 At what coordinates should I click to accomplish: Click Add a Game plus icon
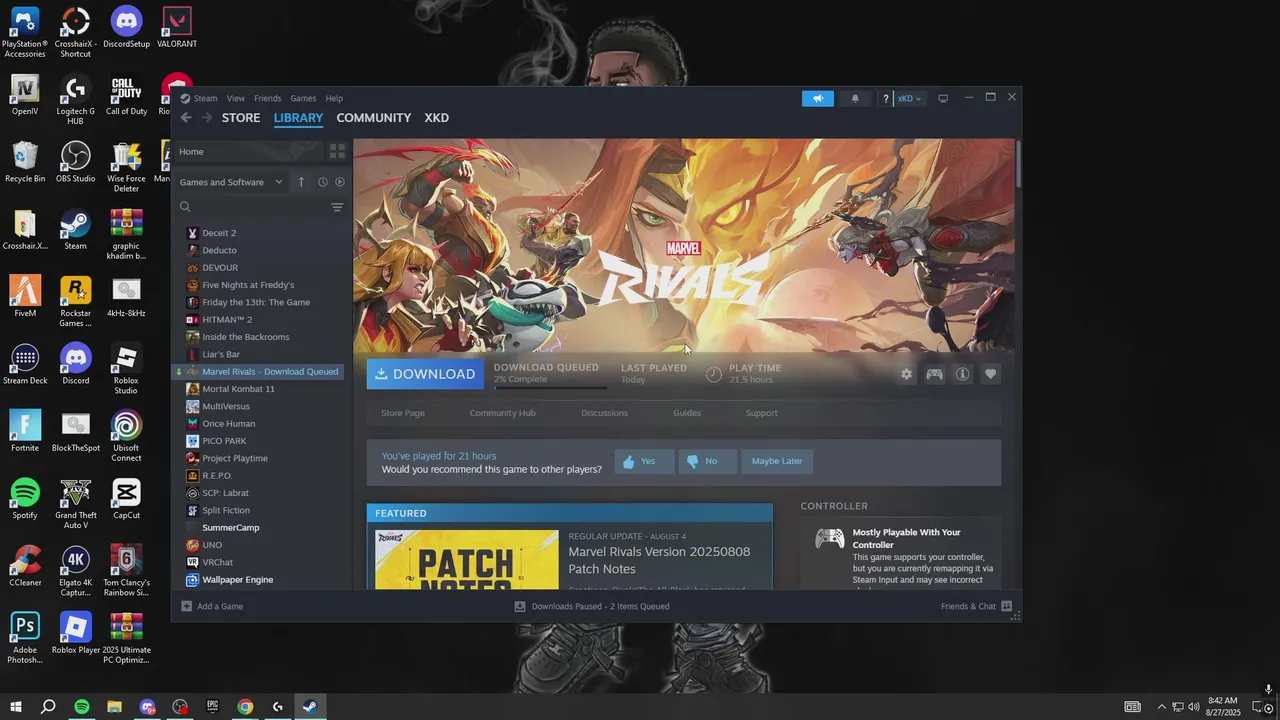[x=186, y=606]
